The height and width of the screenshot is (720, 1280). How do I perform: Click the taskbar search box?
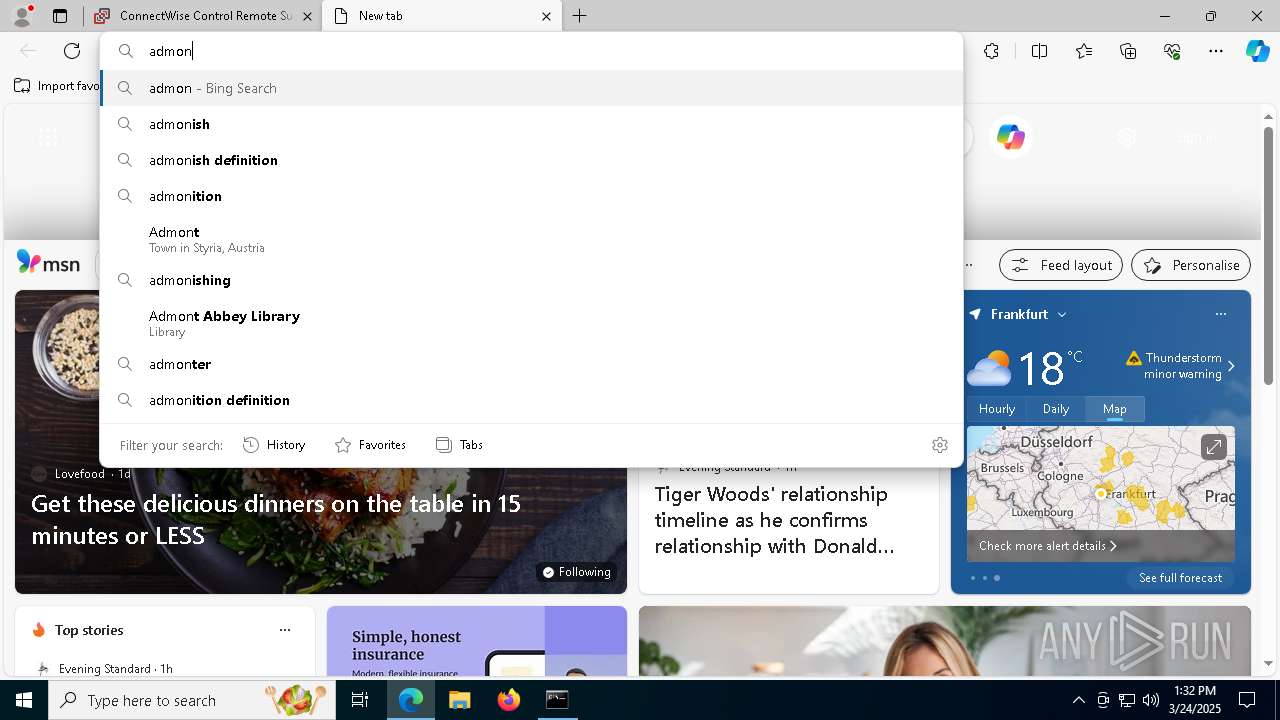[x=194, y=700]
